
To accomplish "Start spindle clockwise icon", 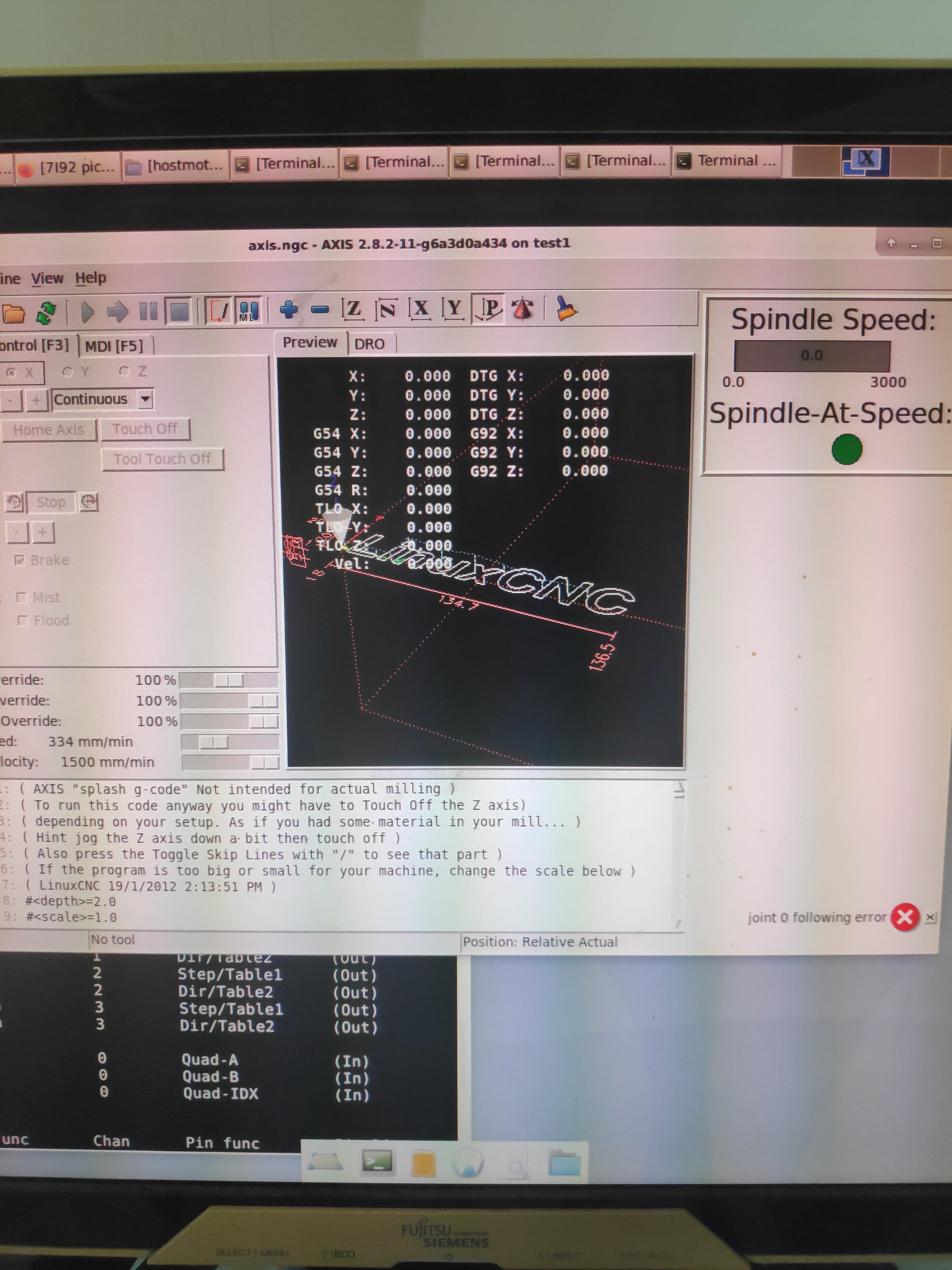I will coord(89,502).
